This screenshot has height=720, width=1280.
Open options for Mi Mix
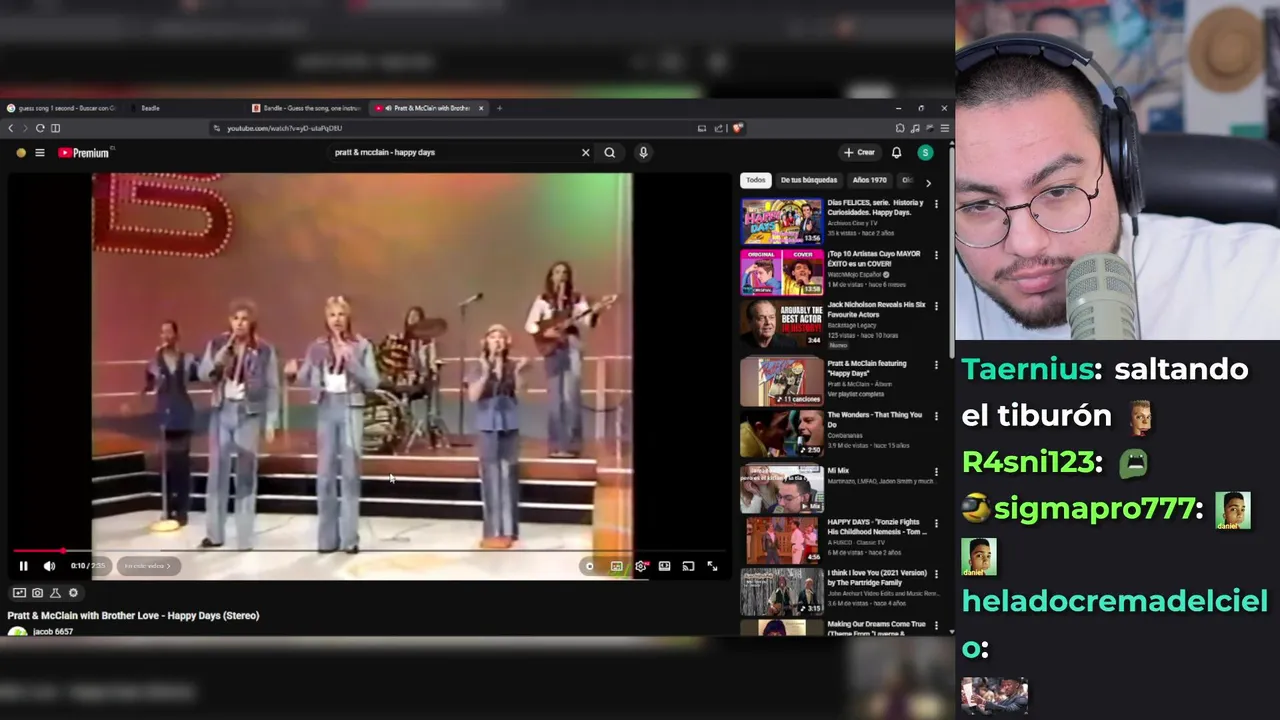point(936,471)
